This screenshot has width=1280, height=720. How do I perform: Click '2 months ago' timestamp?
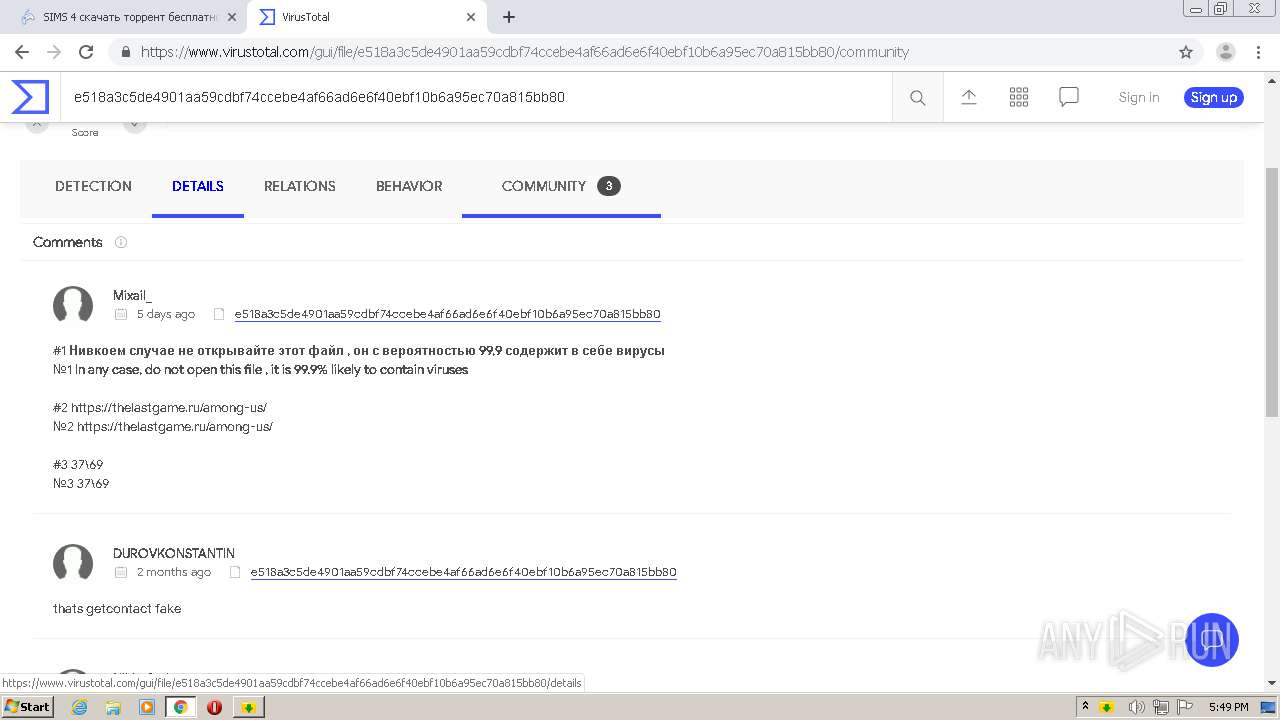(174, 572)
